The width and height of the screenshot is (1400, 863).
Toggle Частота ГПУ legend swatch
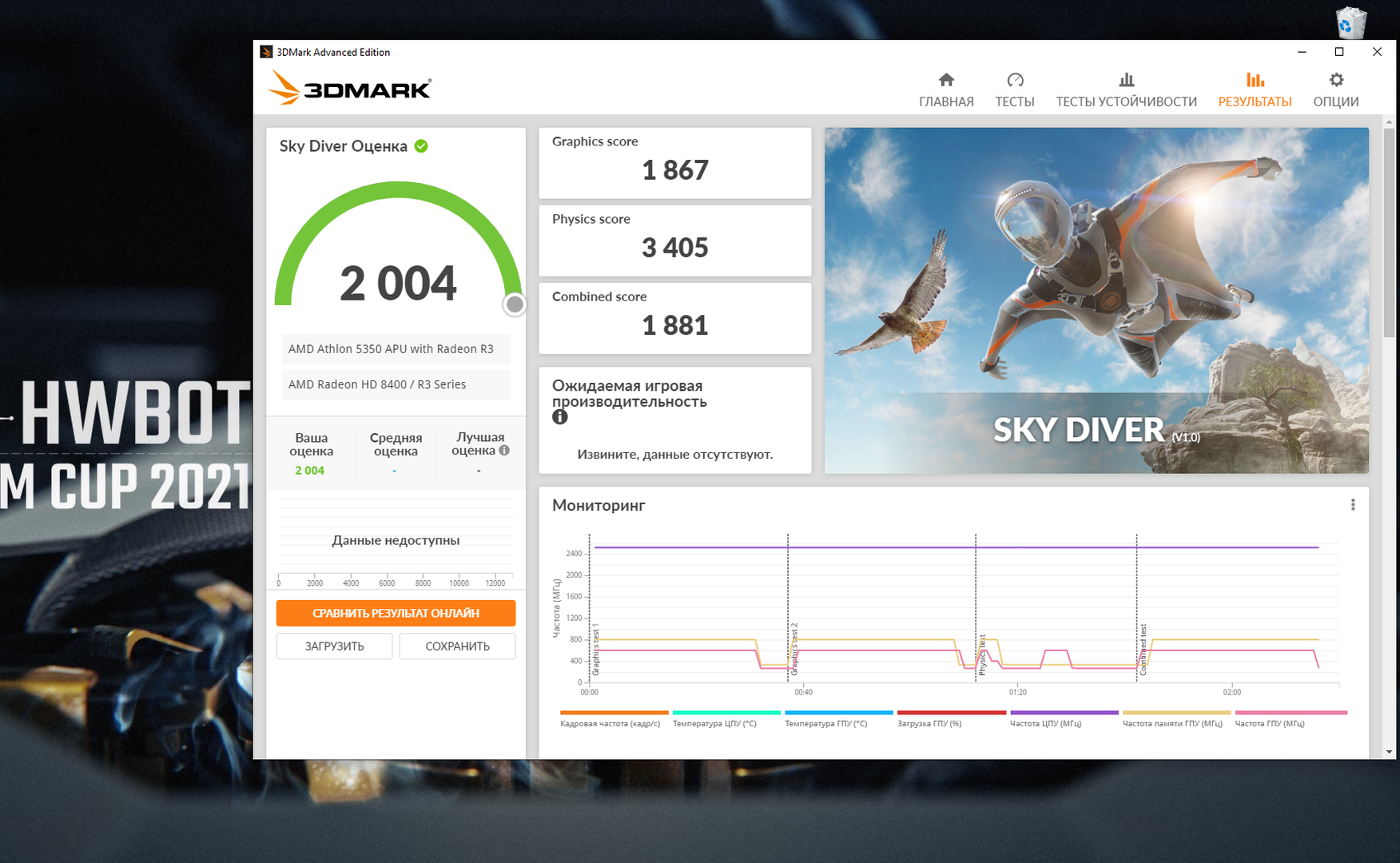point(1291,712)
